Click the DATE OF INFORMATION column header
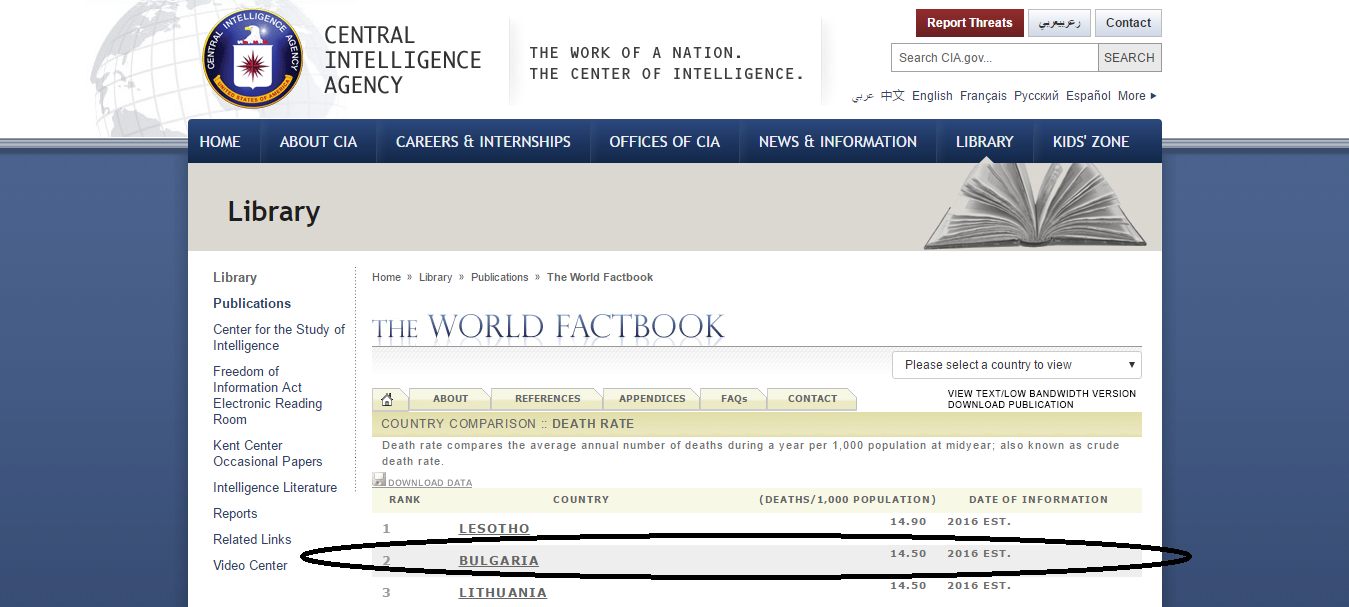Viewport: 1349px width, 607px height. pyautogui.click(x=1038, y=500)
